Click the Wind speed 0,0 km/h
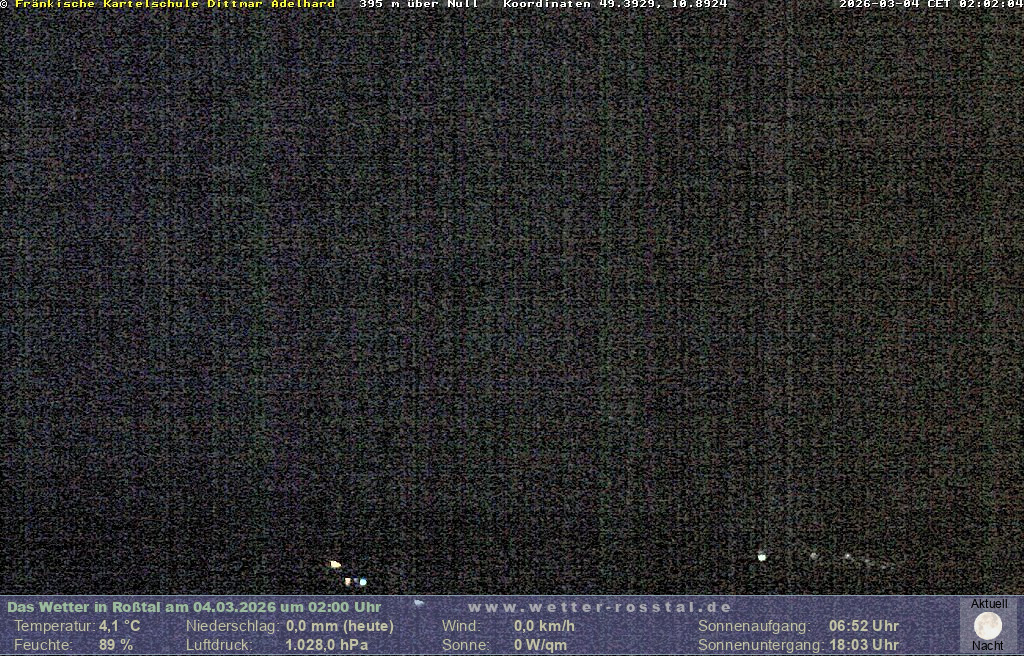 (544, 626)
